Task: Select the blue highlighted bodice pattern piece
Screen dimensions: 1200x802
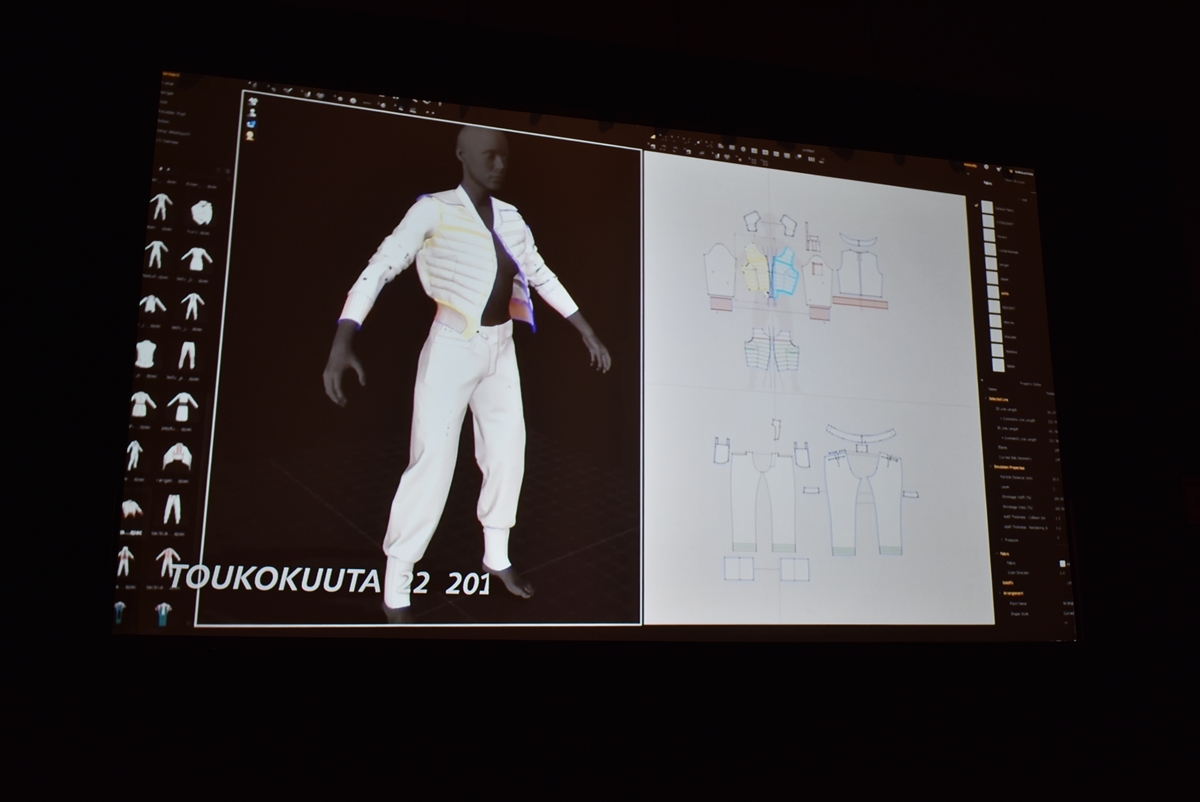Action: (x=784, y=273)
